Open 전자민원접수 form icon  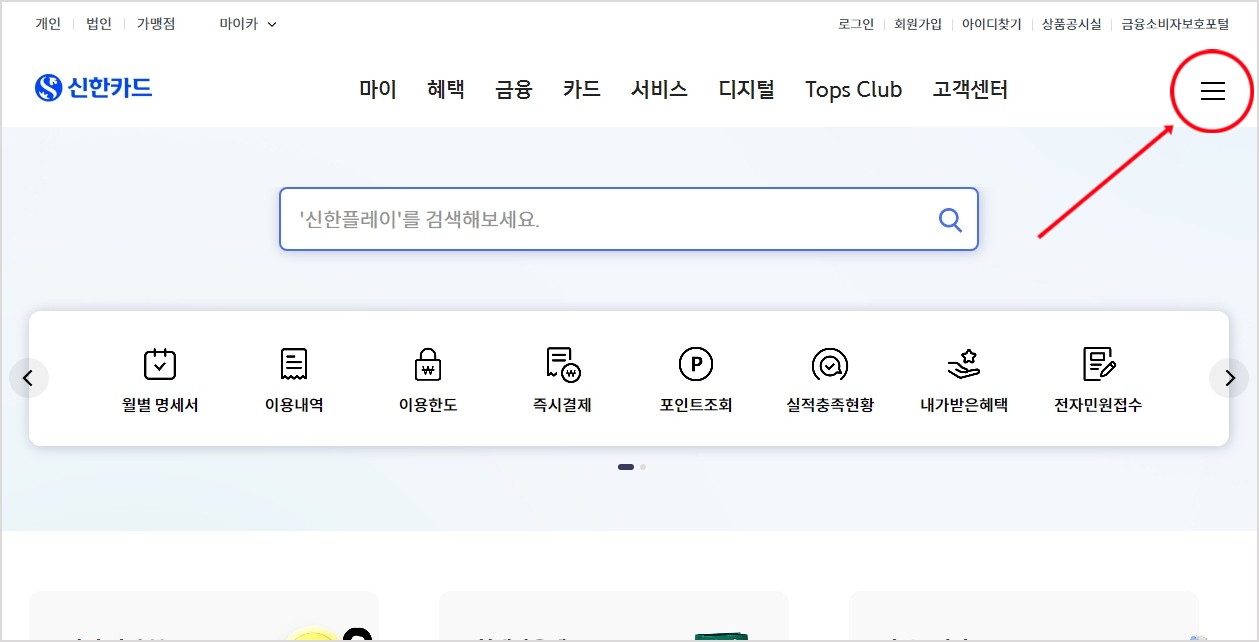click(x=1099, y=364)
